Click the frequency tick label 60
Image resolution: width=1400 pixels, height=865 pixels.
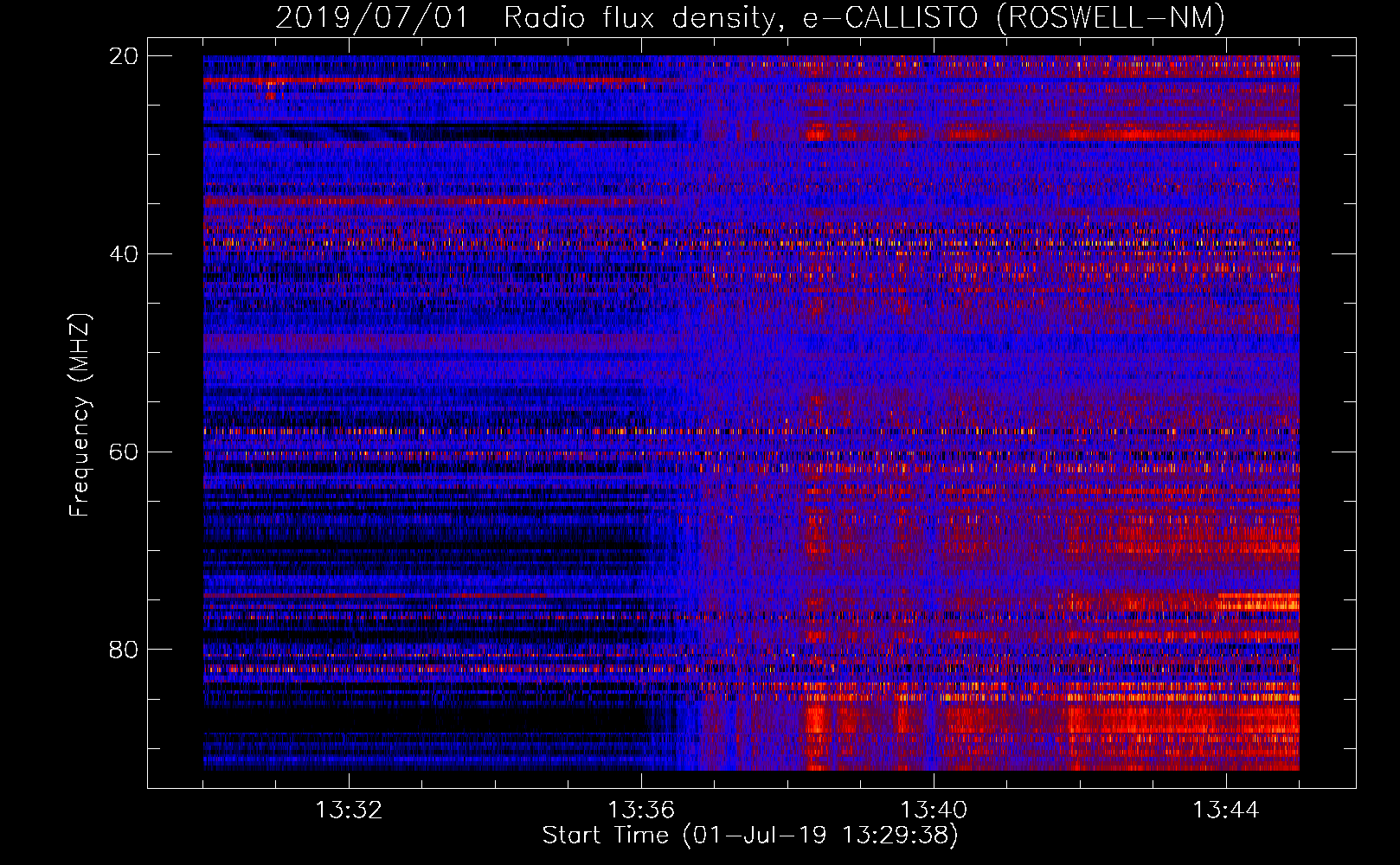point(124,452)
